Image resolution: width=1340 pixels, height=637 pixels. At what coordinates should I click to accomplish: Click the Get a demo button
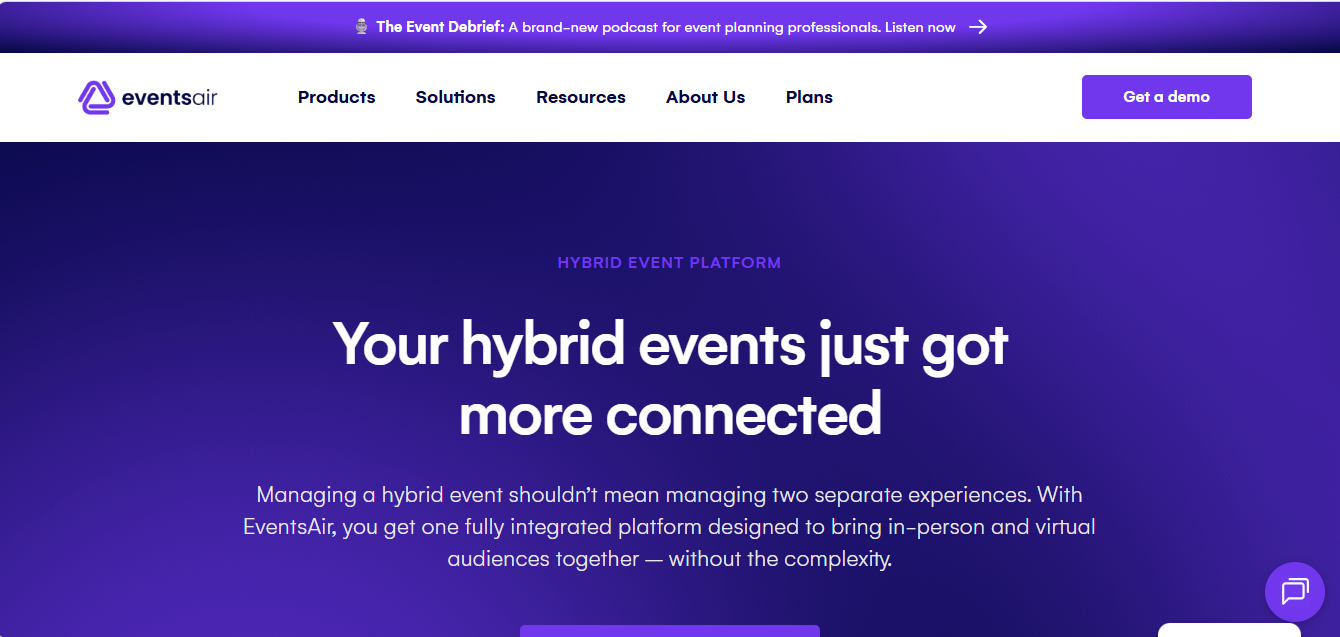(1166, 97)
